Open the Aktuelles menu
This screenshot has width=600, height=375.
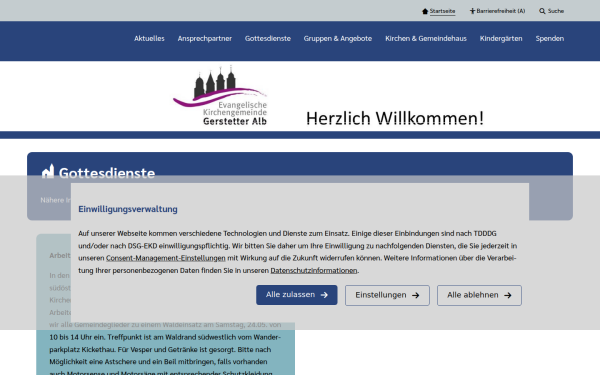(149, 39)
